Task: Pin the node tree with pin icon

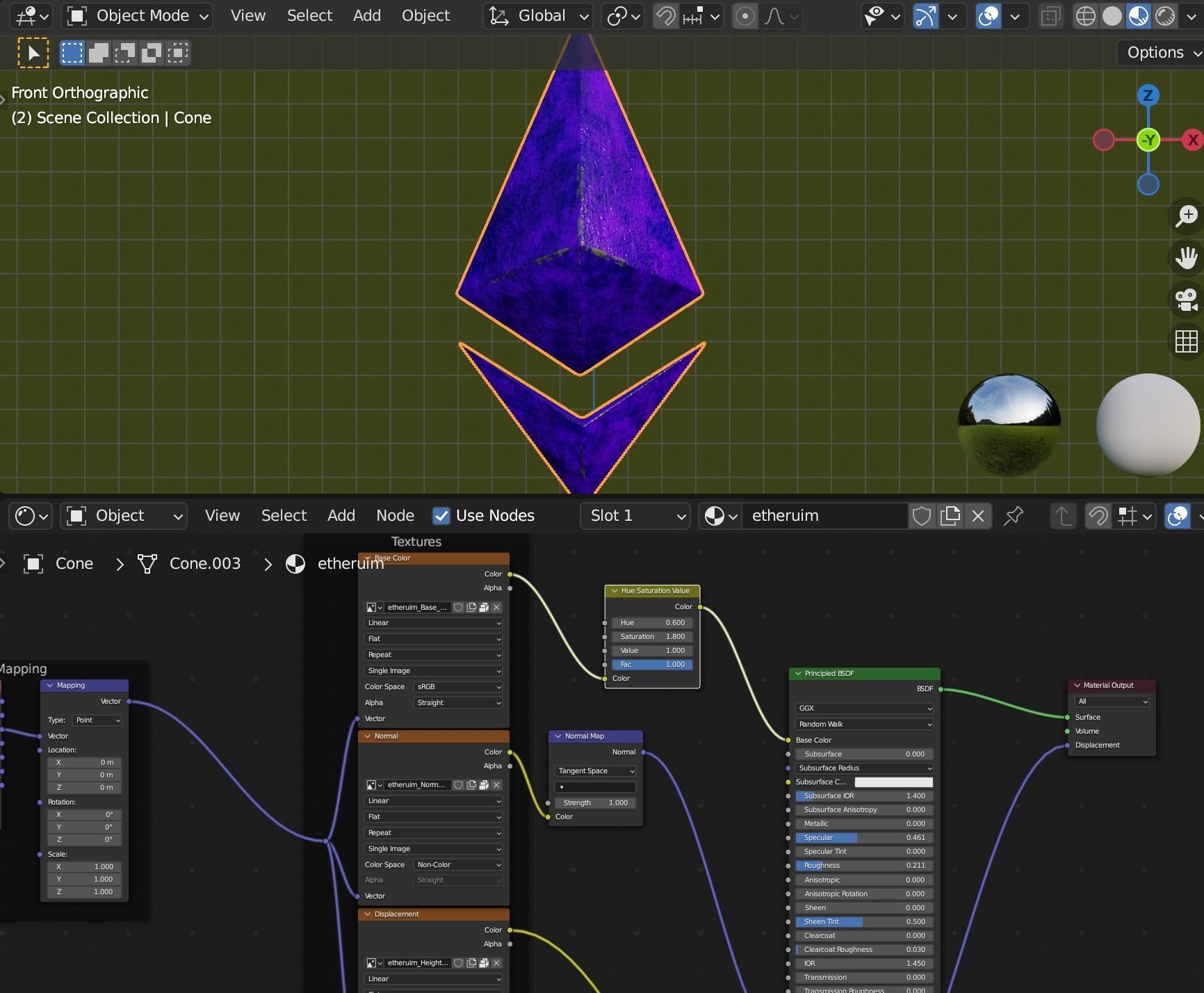Action: (1014, 516)
